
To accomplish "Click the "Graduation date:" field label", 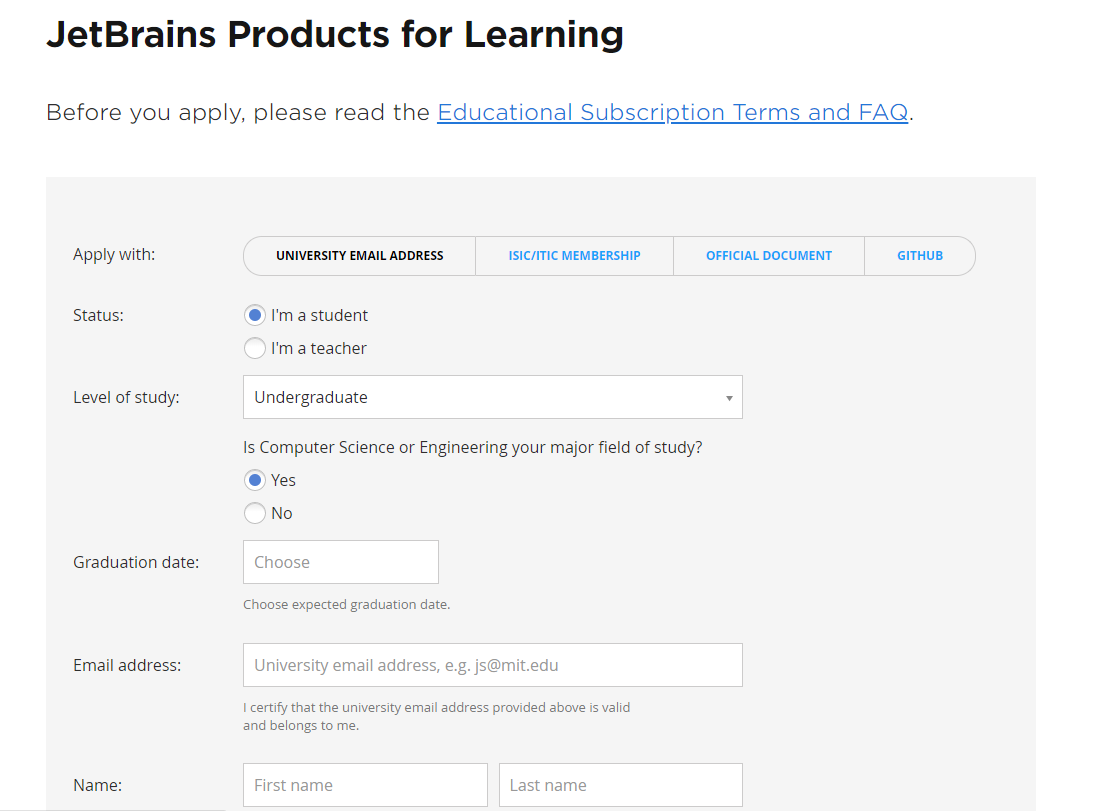I will [136, 562].
